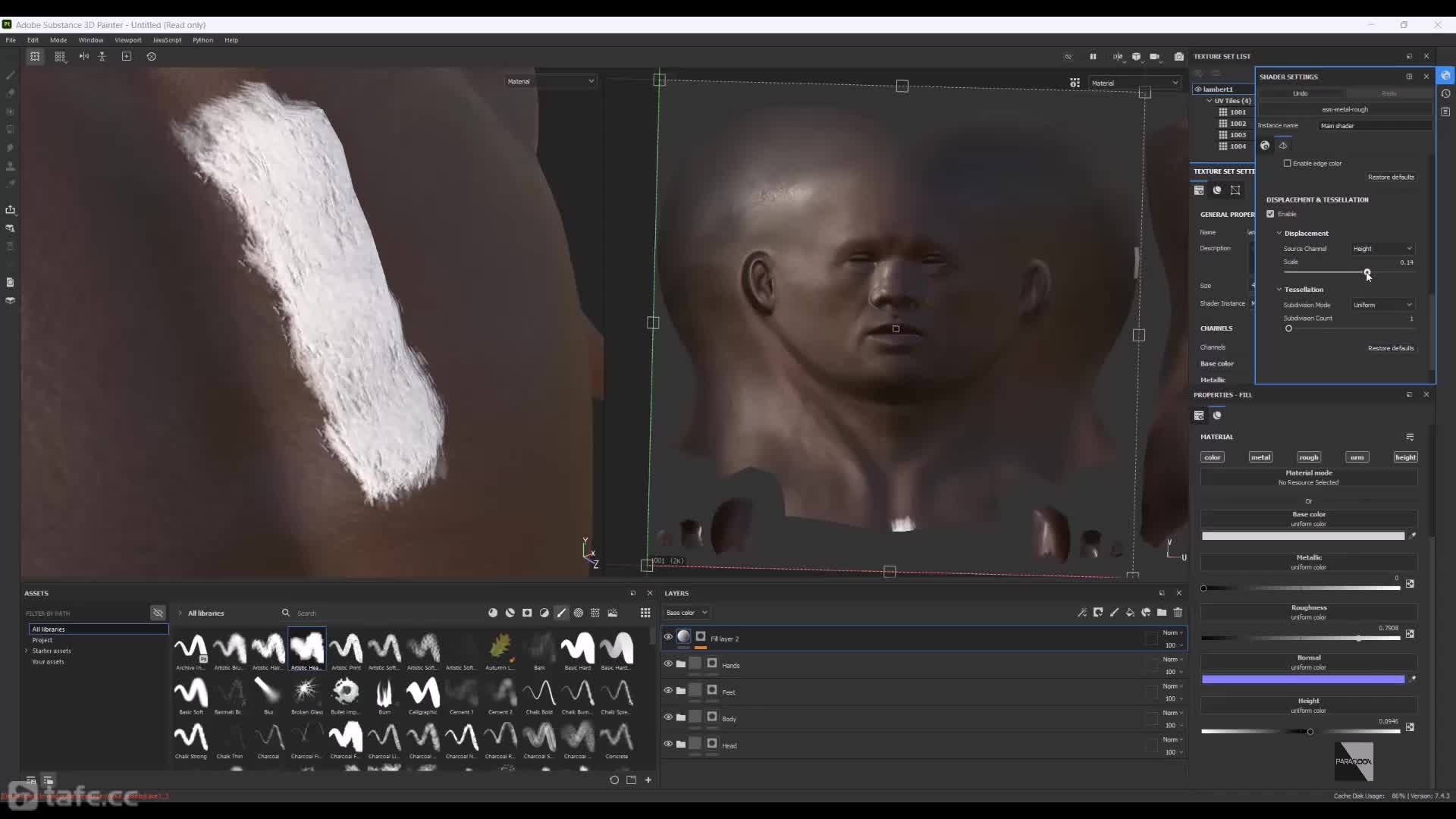Hide the Body folder layer

668,717
